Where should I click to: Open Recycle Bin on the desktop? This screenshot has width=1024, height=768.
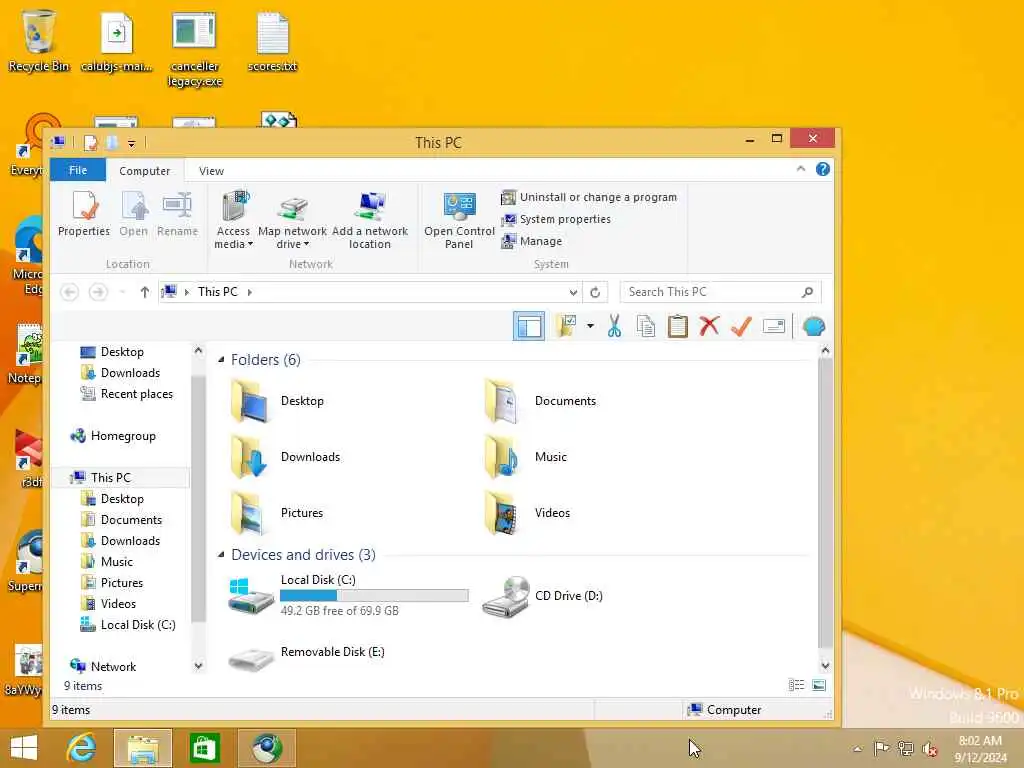tap(39, 41)
